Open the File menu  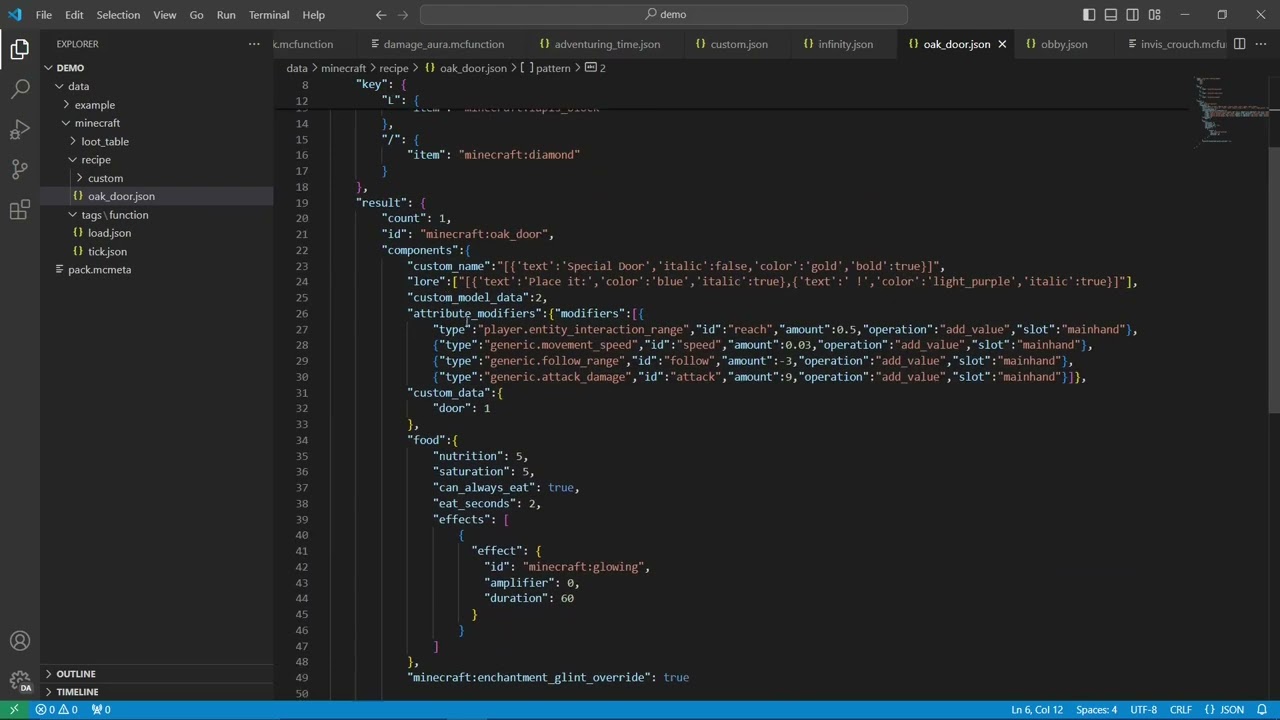(x=44, y=15)
